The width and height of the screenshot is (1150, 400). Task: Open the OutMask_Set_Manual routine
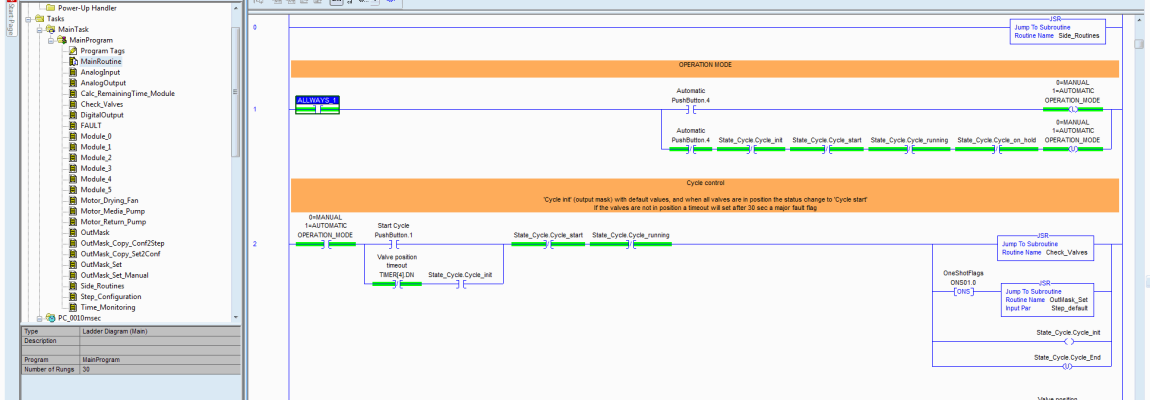click(x=114, y=274)
